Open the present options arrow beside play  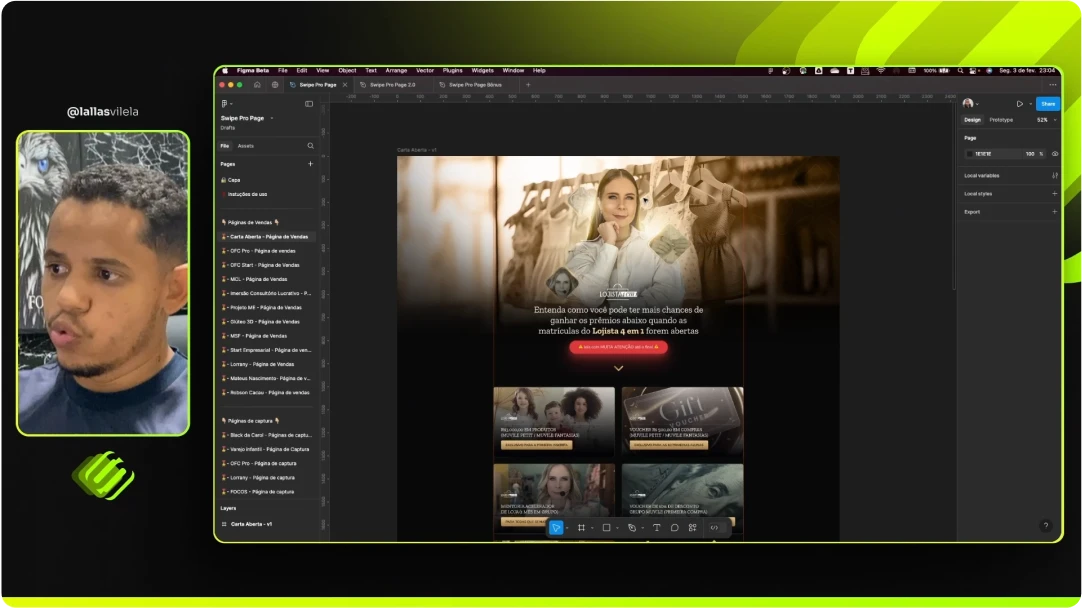tap(1030, 104)
